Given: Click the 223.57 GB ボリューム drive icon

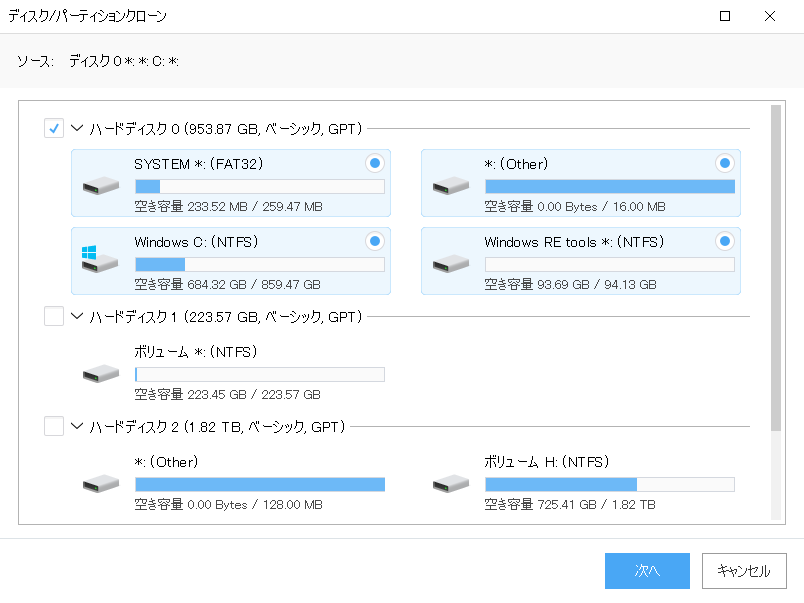Looking at the screenshot, I should (x=100, y=373).
